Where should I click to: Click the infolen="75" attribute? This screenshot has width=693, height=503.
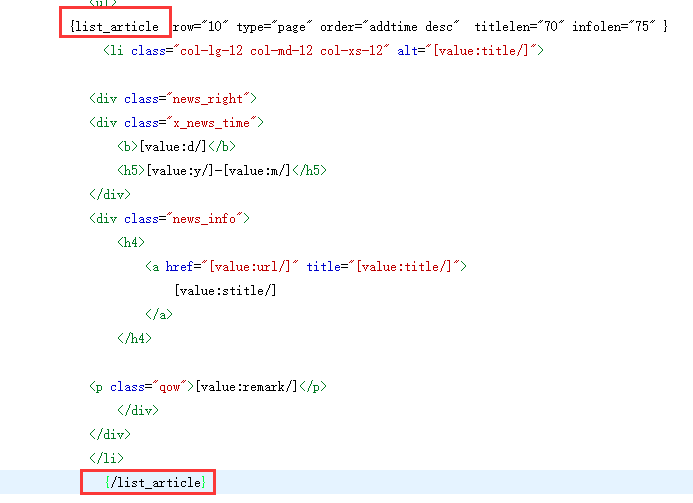(614, 26)
